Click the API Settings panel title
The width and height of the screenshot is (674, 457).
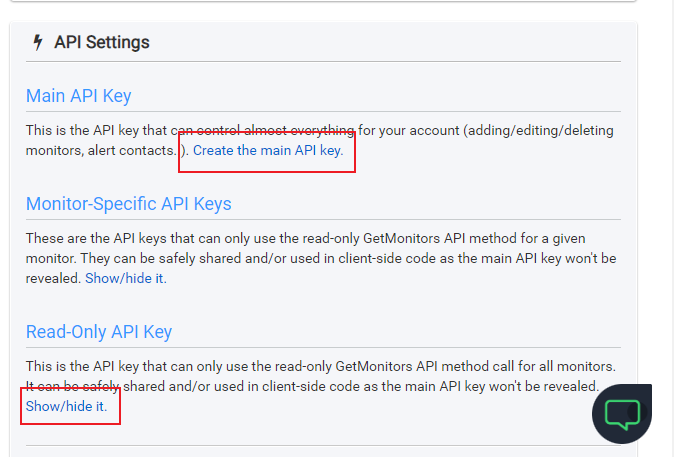102,43
